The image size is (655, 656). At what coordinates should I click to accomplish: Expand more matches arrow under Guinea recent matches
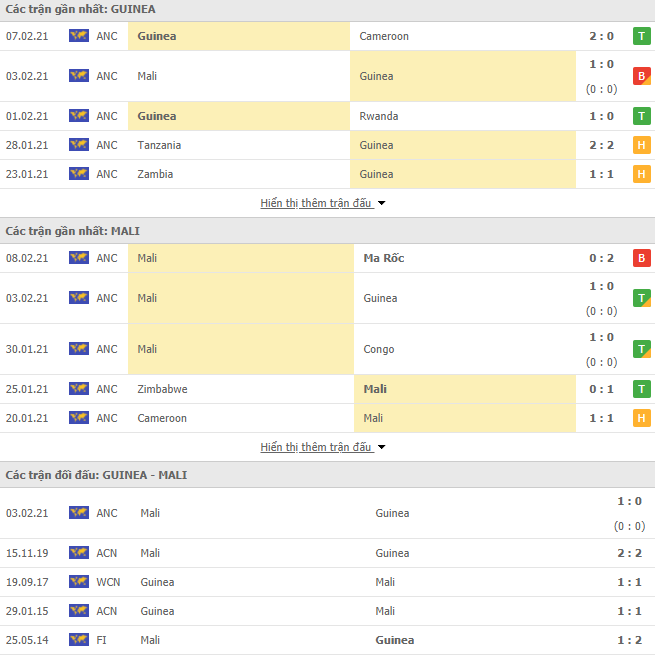click(382, 203)
